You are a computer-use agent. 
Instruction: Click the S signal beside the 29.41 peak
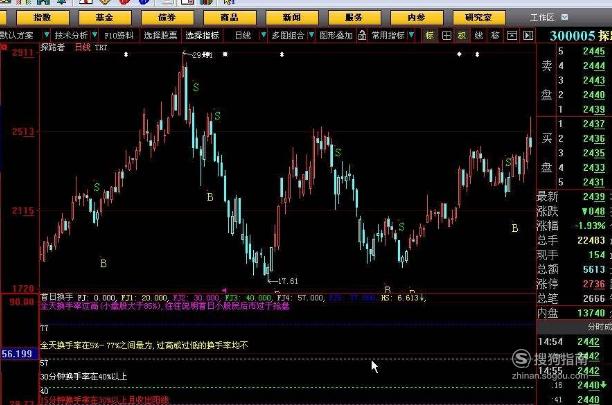point(196,87)
